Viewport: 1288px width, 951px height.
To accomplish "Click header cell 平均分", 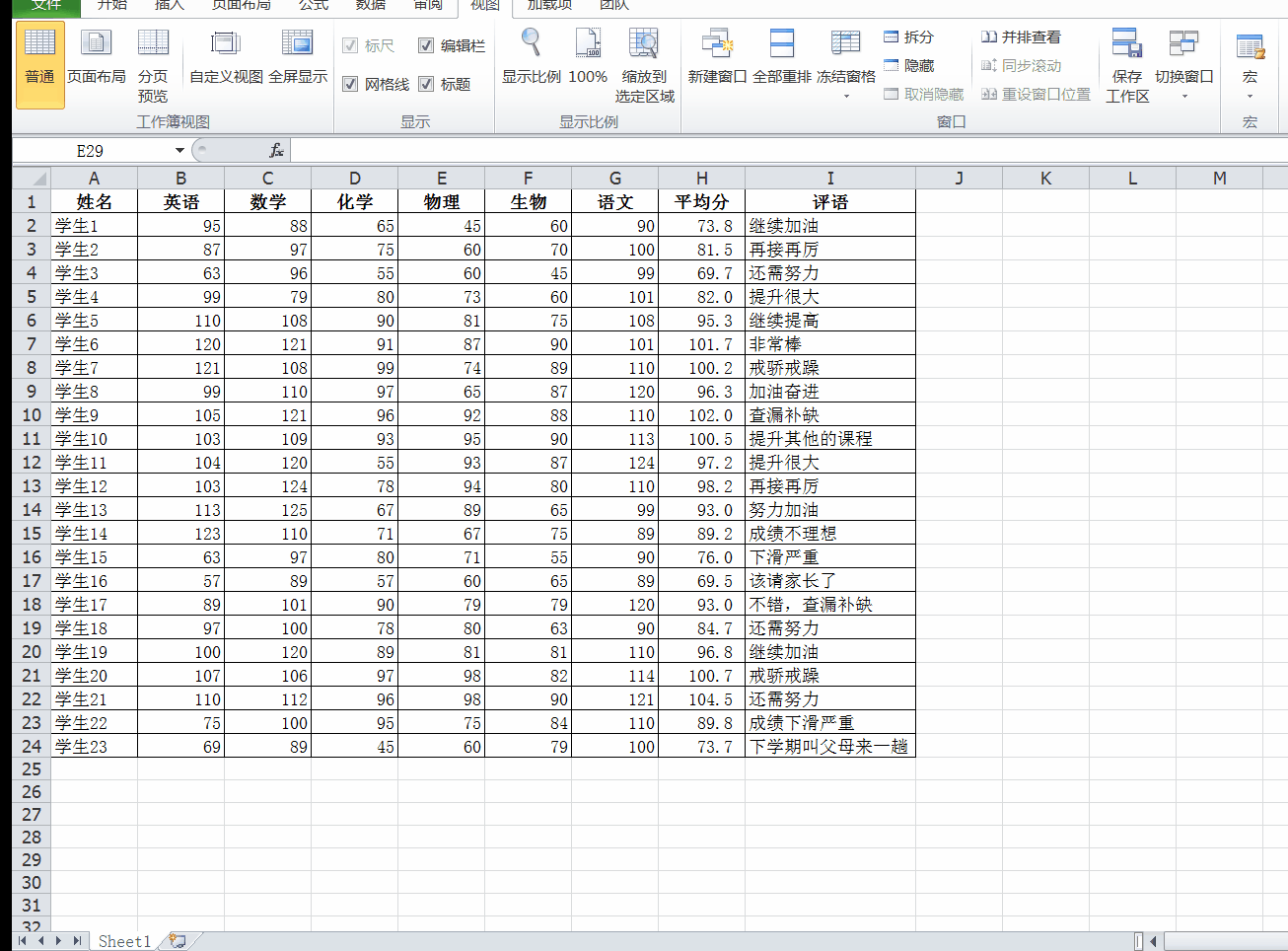I will click(702, 202).
